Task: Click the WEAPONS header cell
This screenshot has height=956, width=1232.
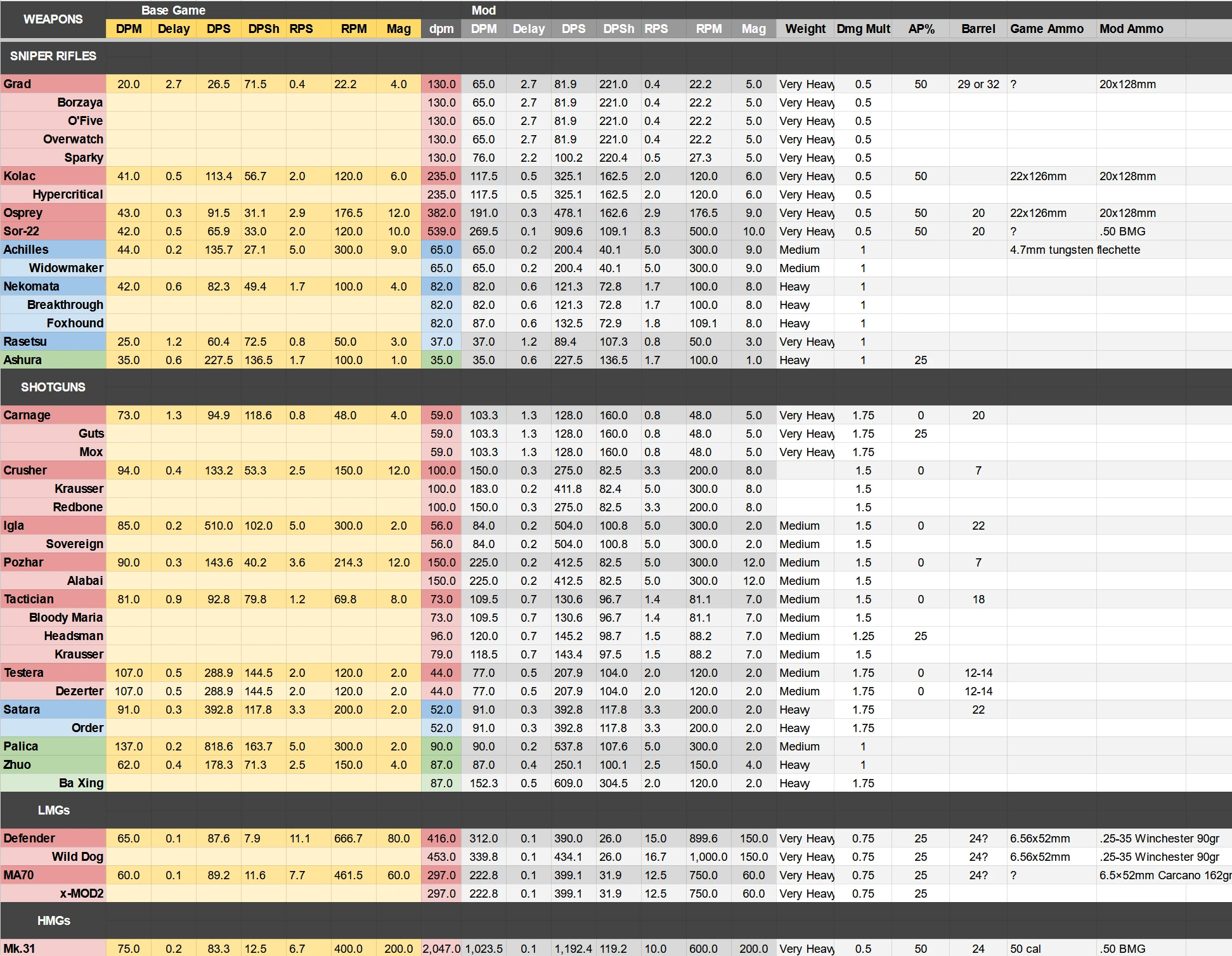Action: (53, 19)
